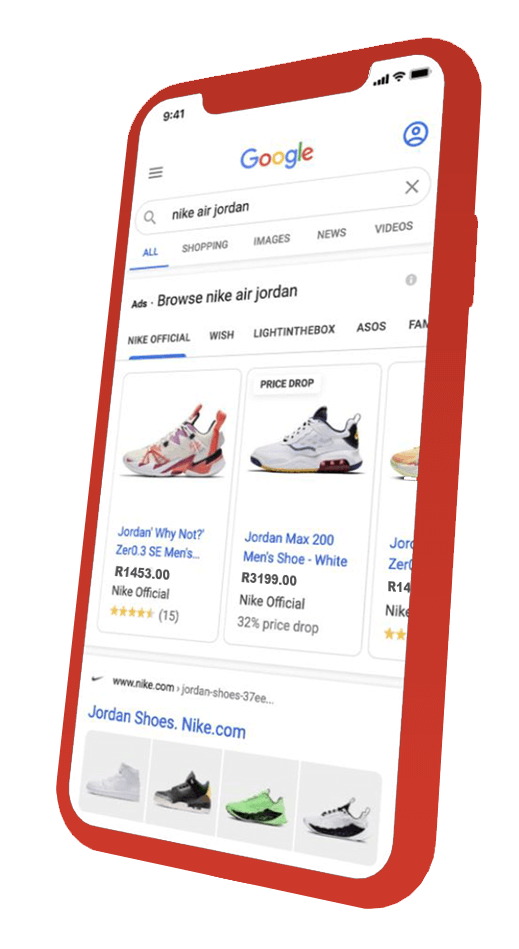Clear search with the X icon

pyautogui.click(x=412, y=187)
